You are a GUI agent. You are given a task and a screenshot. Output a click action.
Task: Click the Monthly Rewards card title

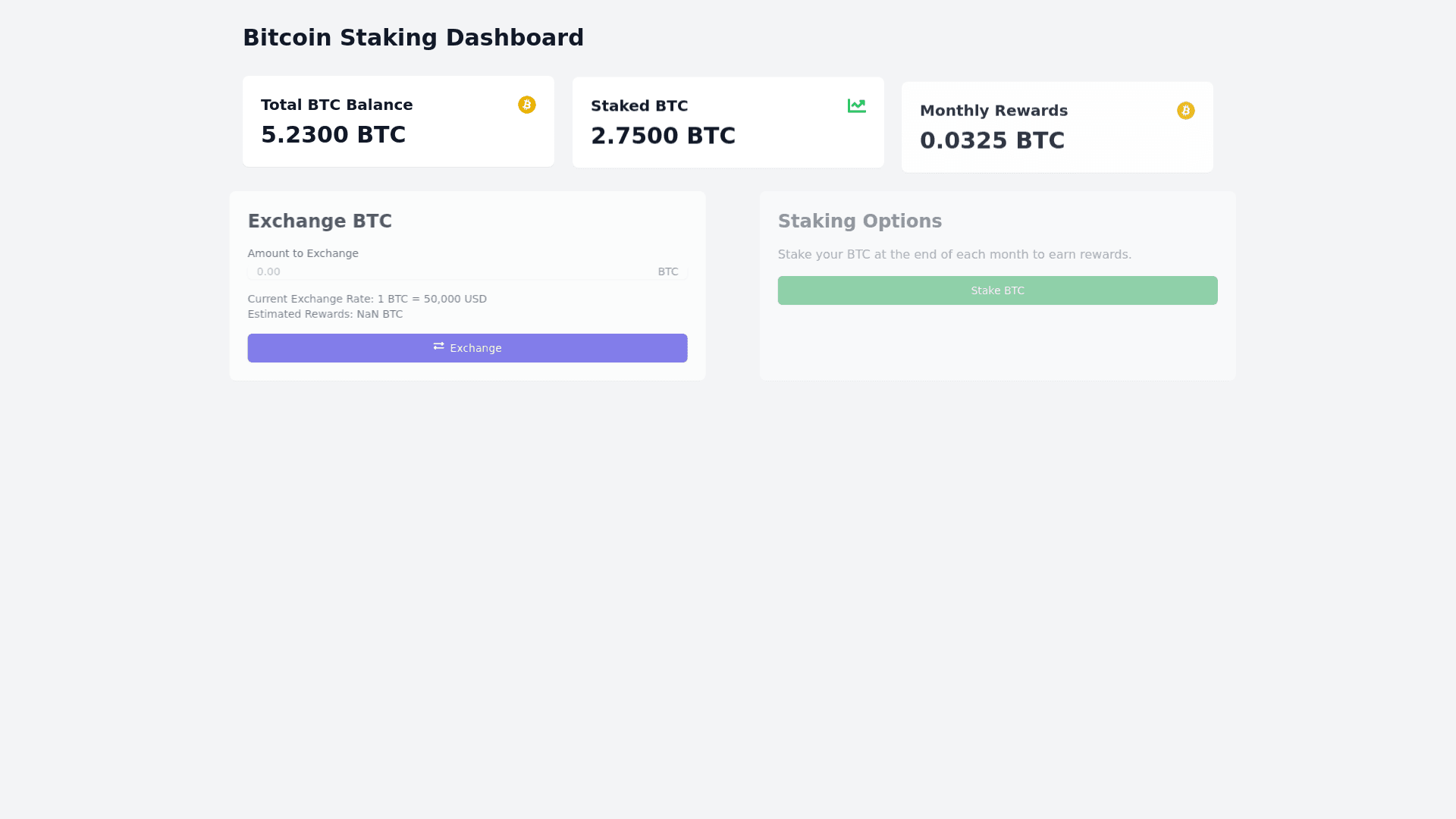993,111
